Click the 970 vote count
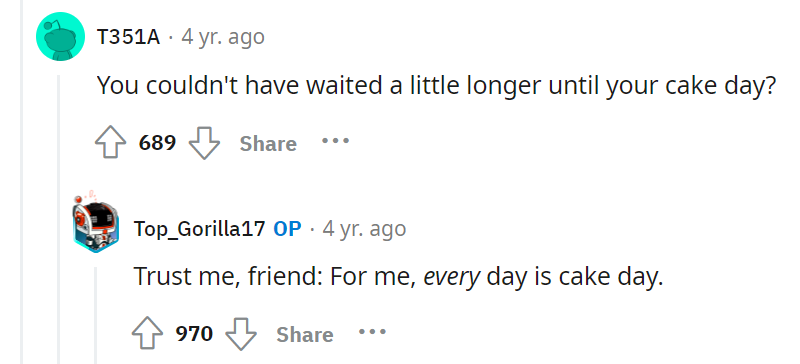800x364 pixels. (x=194, y=334)
